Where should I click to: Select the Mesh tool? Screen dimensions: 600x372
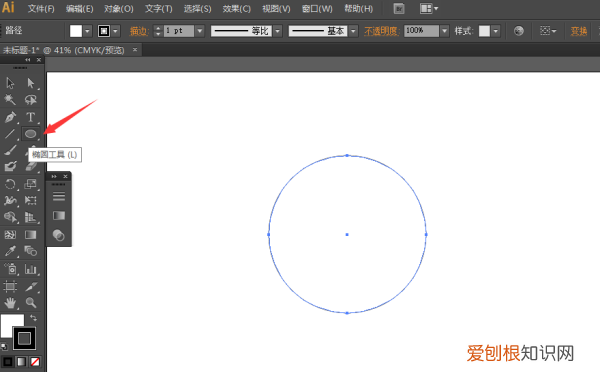tap(10, 235)
